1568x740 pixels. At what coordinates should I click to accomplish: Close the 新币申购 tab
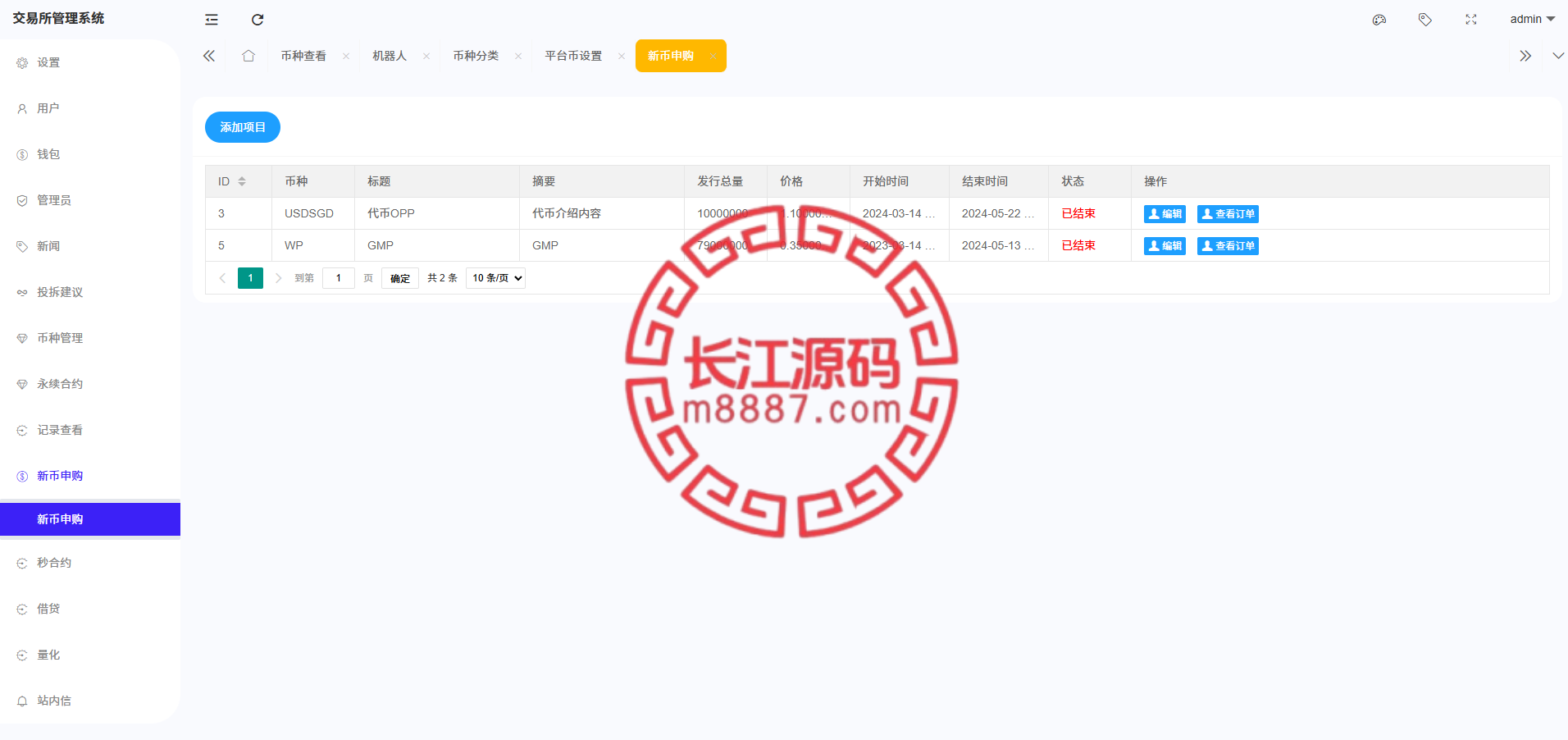coord(713,56)
